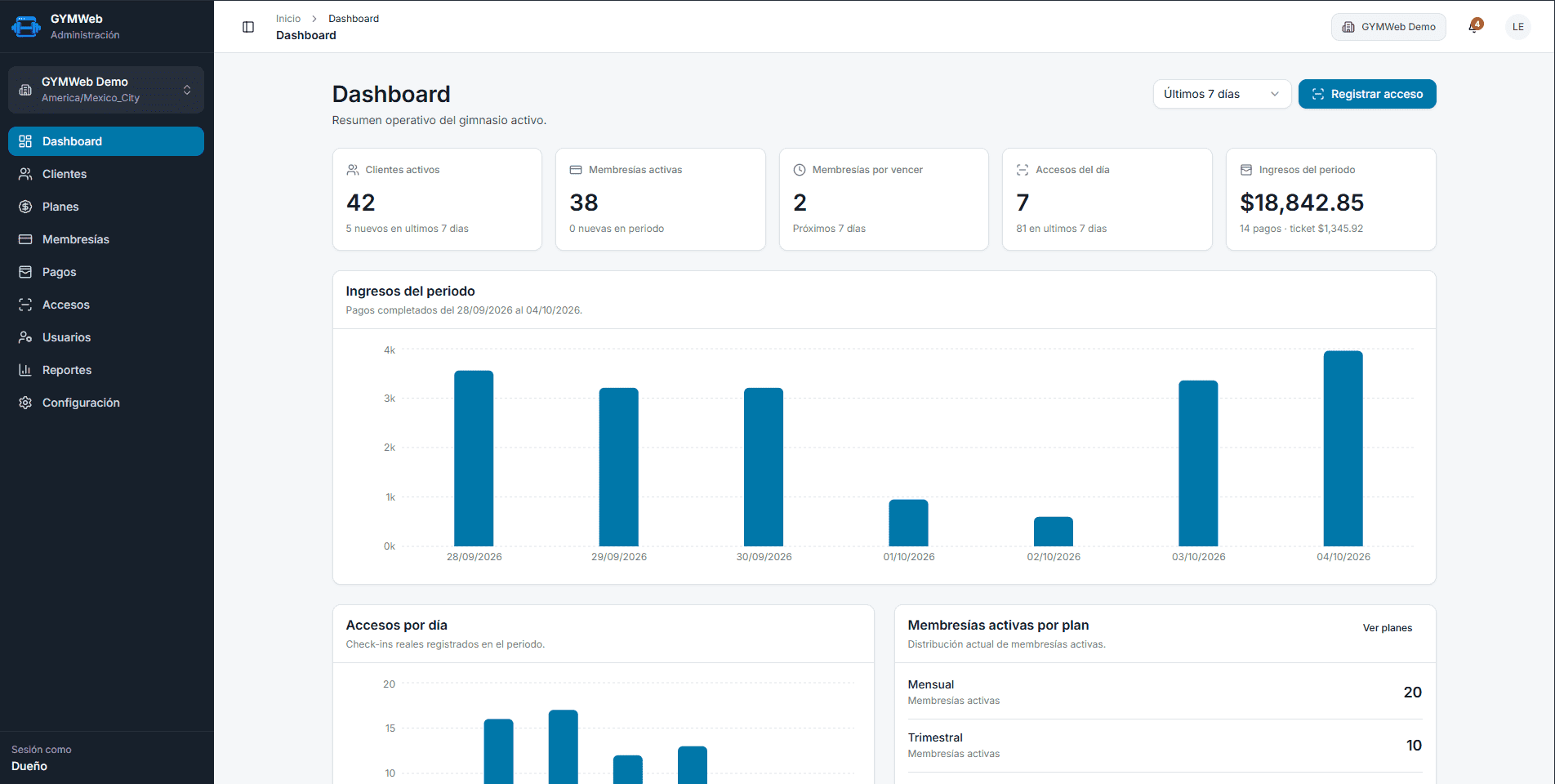Open Clientes in the sidebar
1555x784 pixels.
106,174
